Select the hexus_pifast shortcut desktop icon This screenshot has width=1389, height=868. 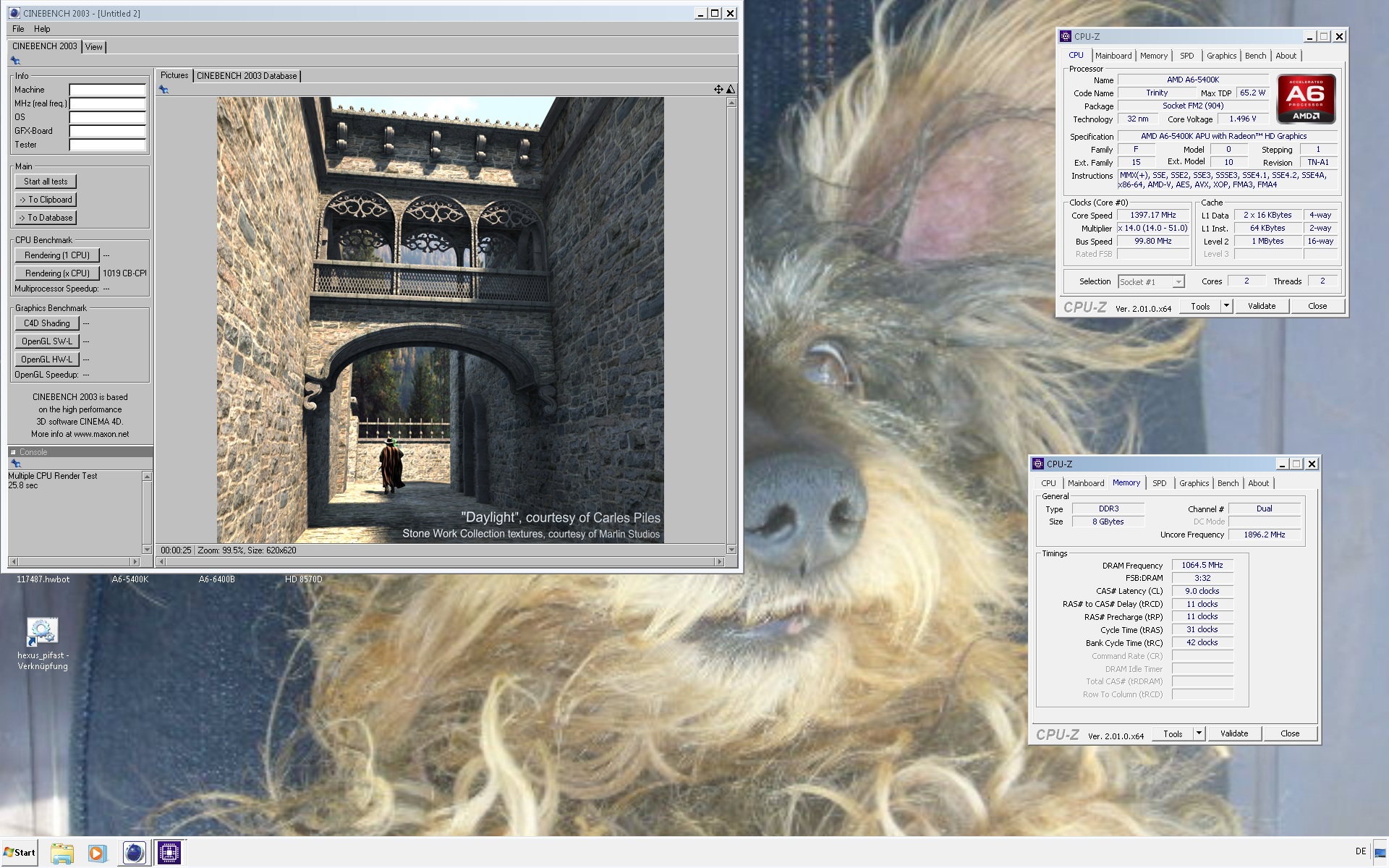click(43, 644)
